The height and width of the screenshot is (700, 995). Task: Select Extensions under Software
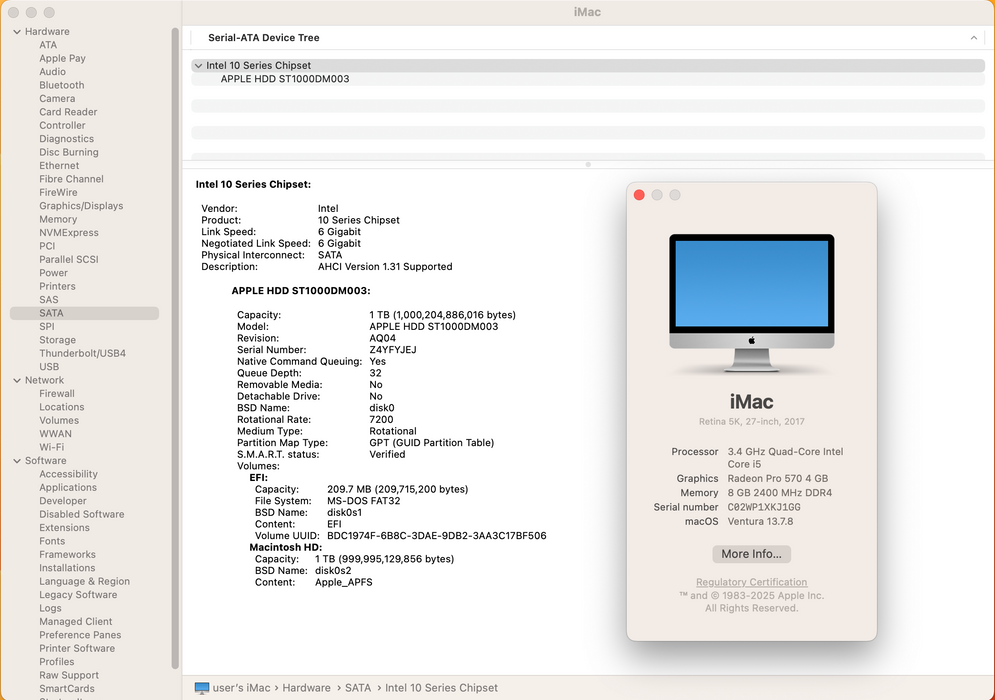point(64,528)
